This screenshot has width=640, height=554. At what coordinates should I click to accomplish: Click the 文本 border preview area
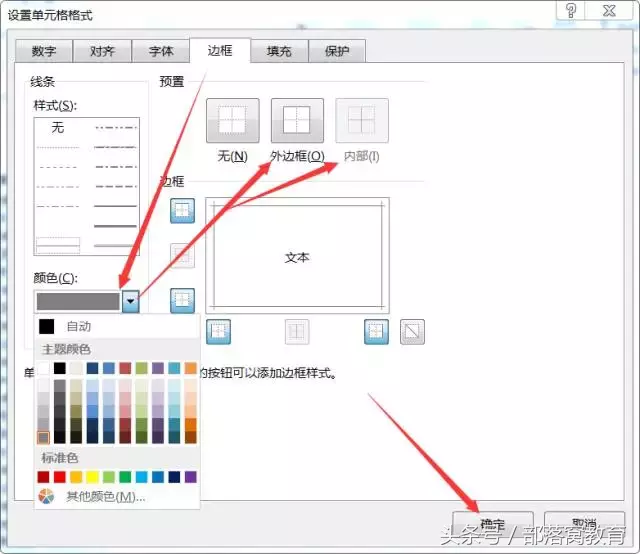[297, 257]
